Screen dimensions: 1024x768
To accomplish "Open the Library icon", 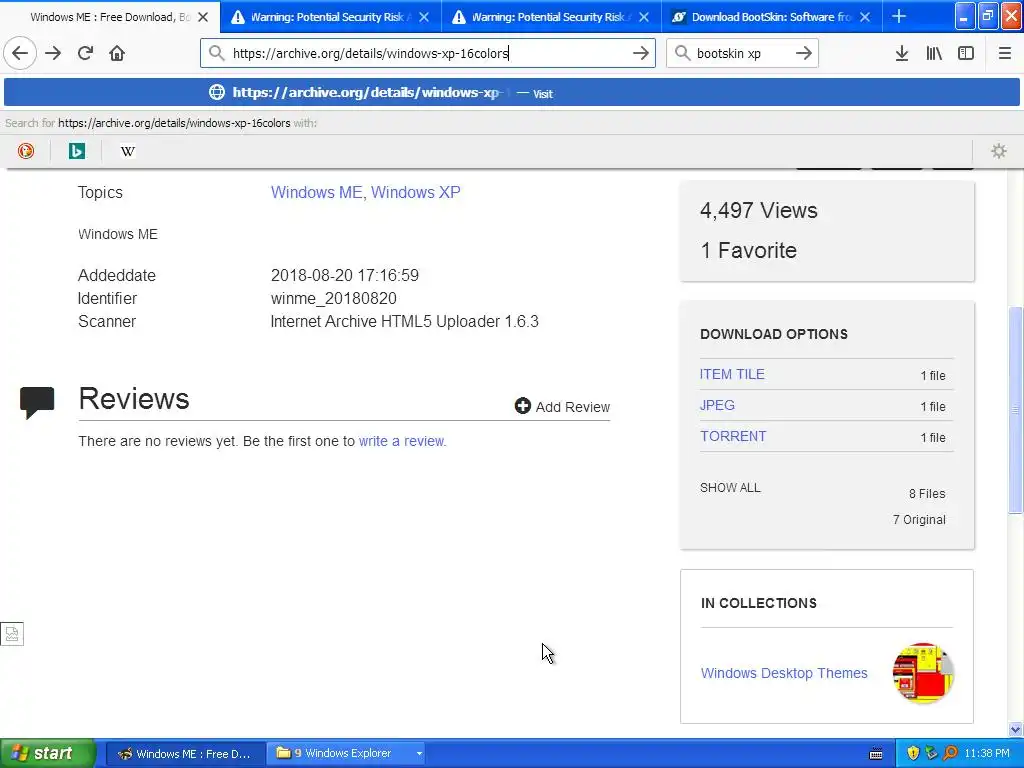I will tap(934, 53).
